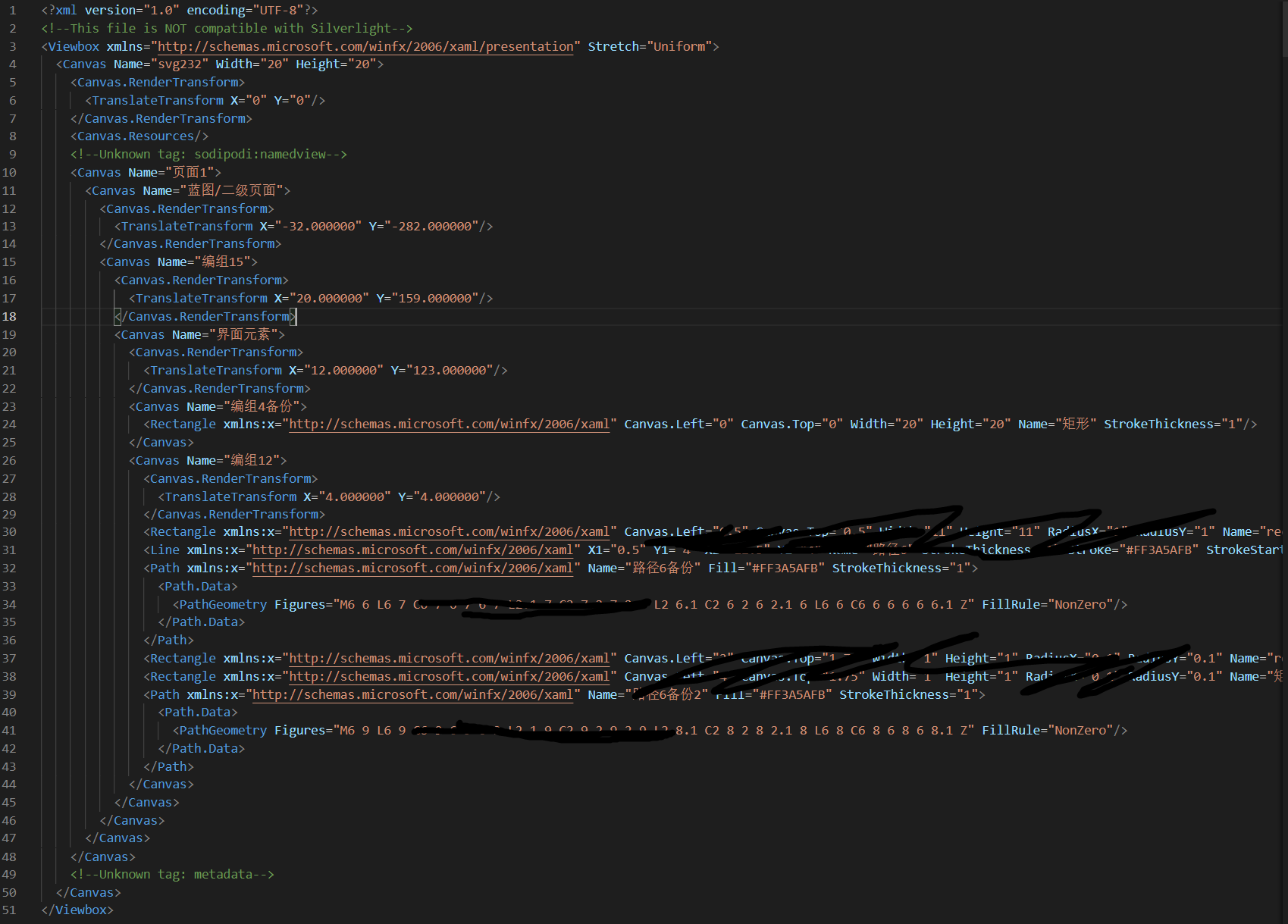Click line number 51 in the gutter

click(10, 910)
